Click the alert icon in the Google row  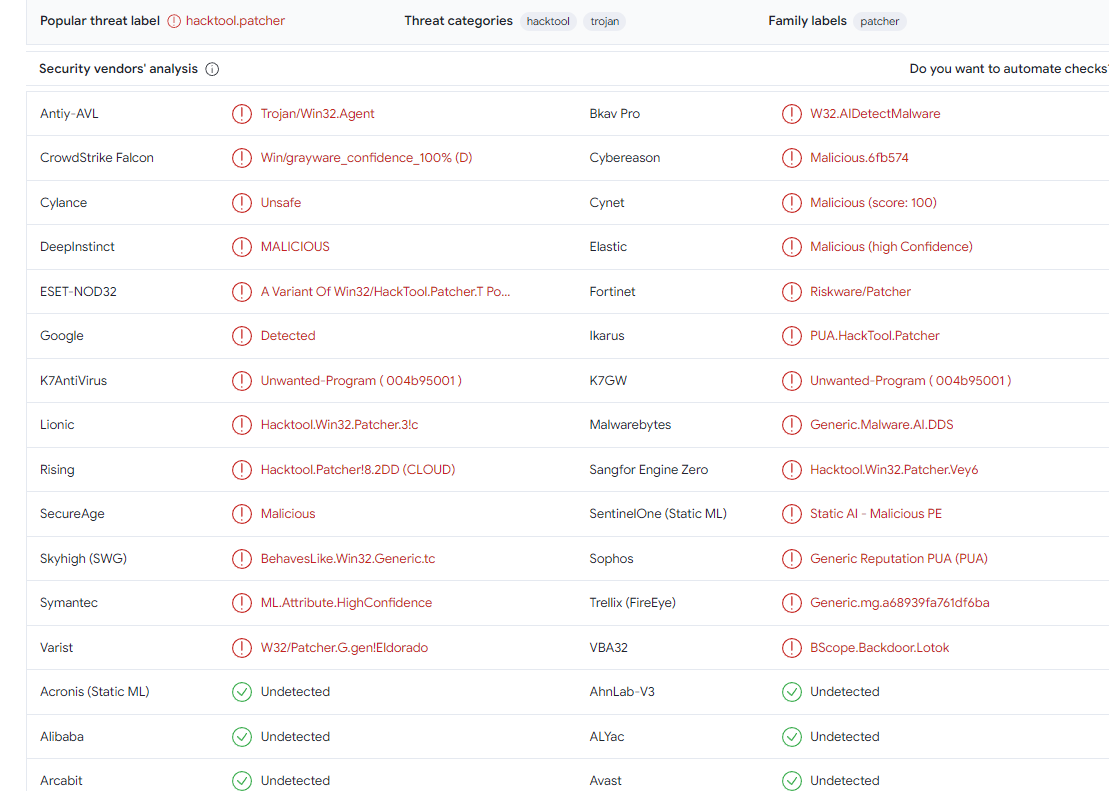[x=242, y=336]
